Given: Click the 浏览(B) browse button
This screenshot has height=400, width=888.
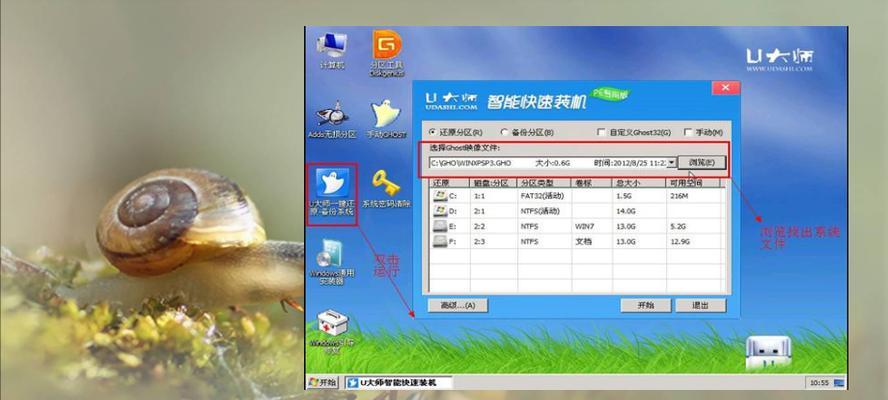Looking at the screenshot, I should 702,163.
